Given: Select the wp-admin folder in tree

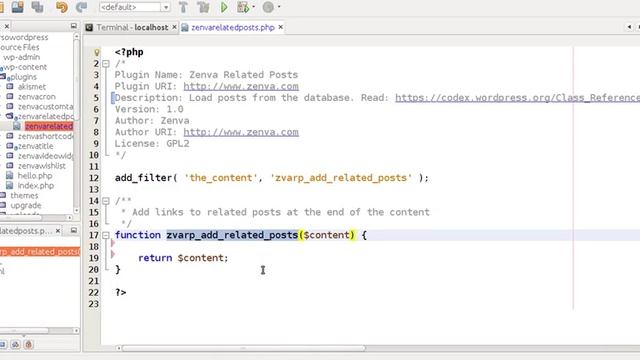Looking at the screenshot, I should [21, 57].
